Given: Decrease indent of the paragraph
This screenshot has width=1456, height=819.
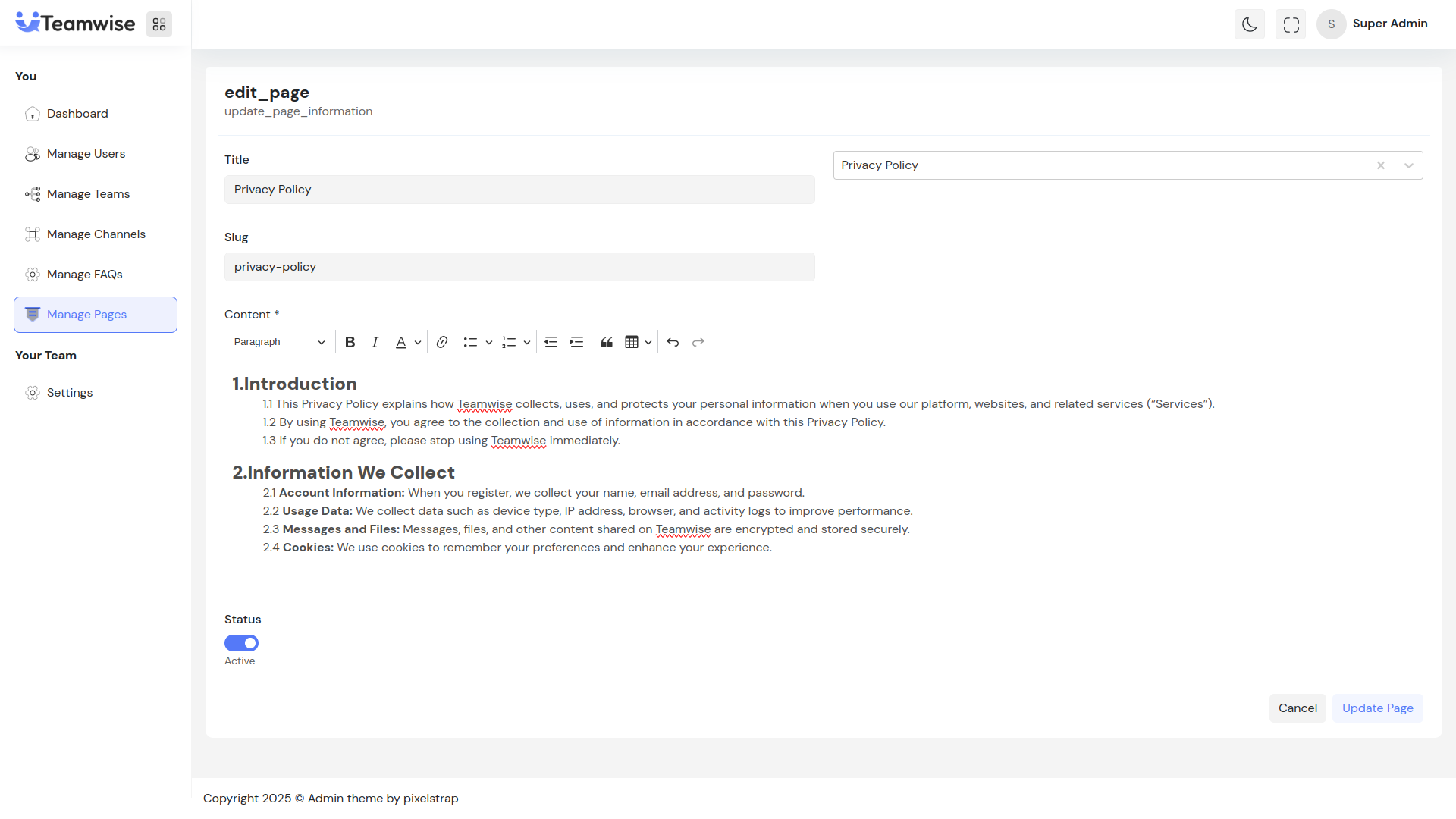Looking at the screenshot, I should click(x=551, y=342).
